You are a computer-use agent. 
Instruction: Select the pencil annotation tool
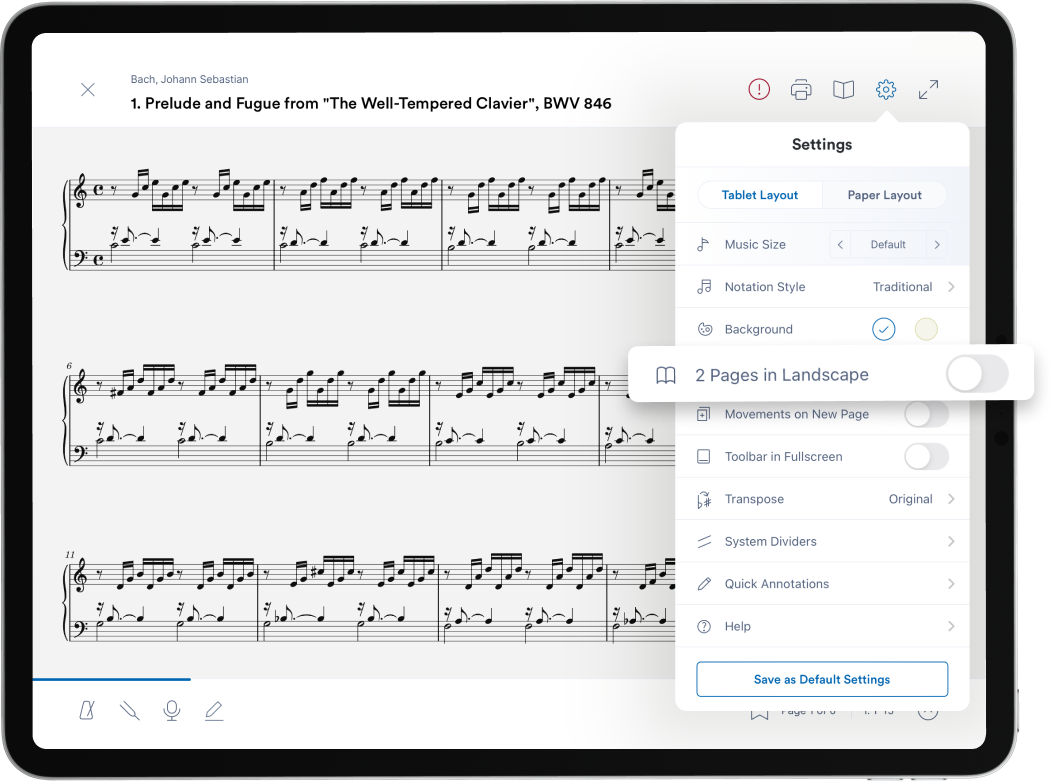click(x=214, y=711)
